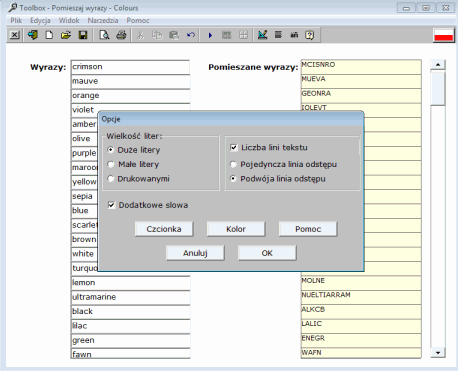The width and height of the screenshot is (458, 371).
Task: Click the scrambled word LALIC
Action: (312, 323)
